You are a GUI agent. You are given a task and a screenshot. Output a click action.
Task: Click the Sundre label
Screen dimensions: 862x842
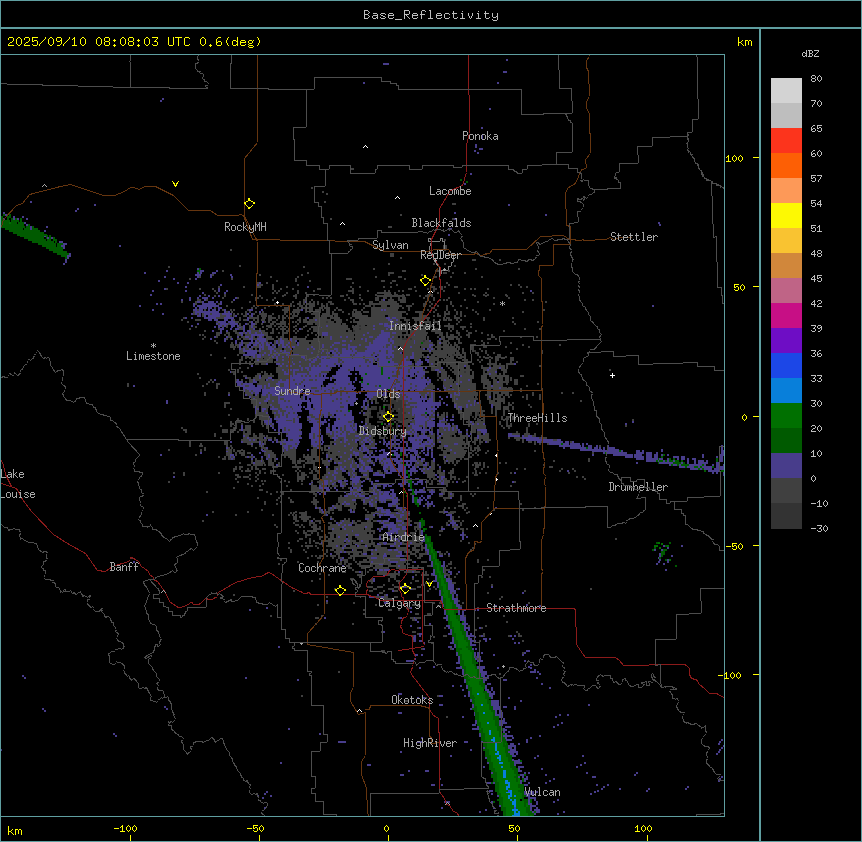[x=292, y=391]
